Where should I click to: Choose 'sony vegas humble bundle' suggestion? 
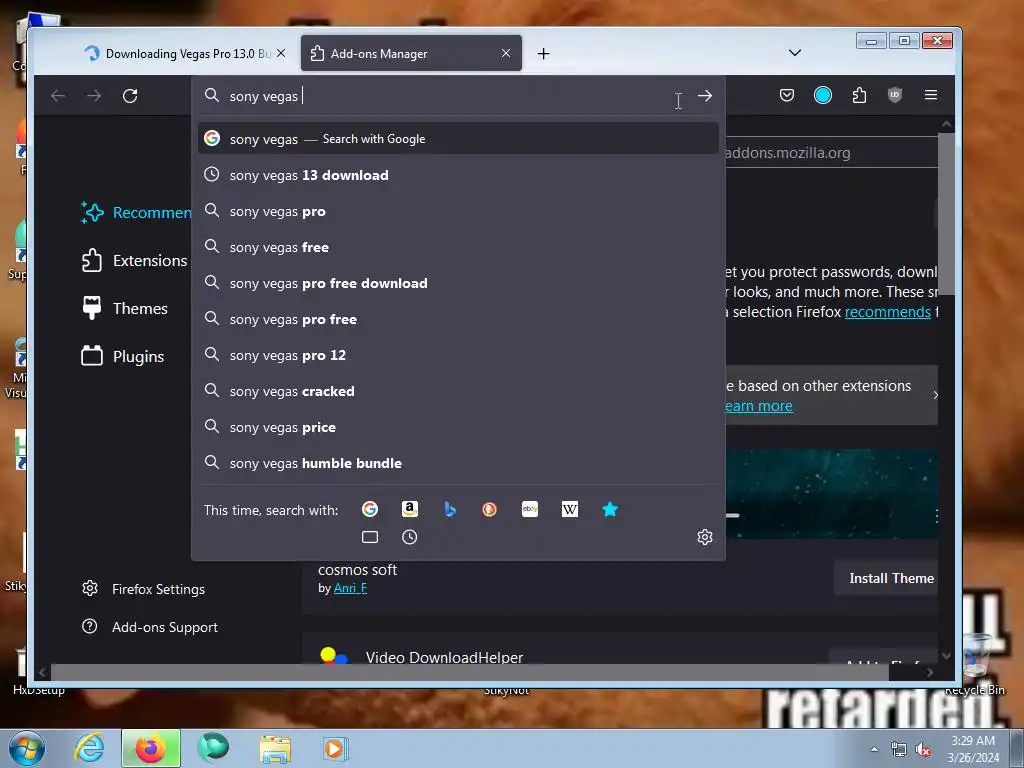[x=458, y=462]
